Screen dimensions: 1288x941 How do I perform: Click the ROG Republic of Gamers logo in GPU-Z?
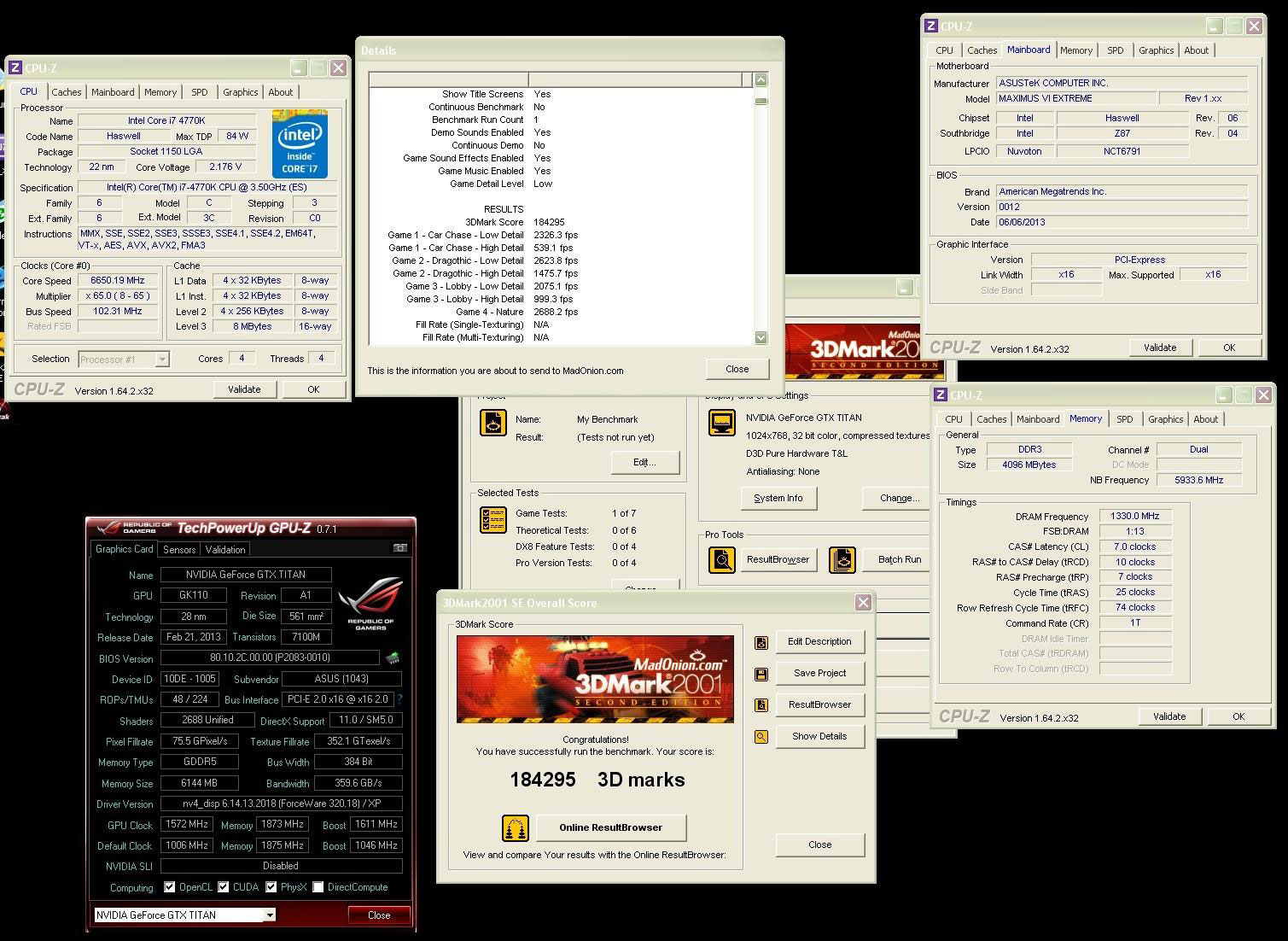(x=370, y=604)
